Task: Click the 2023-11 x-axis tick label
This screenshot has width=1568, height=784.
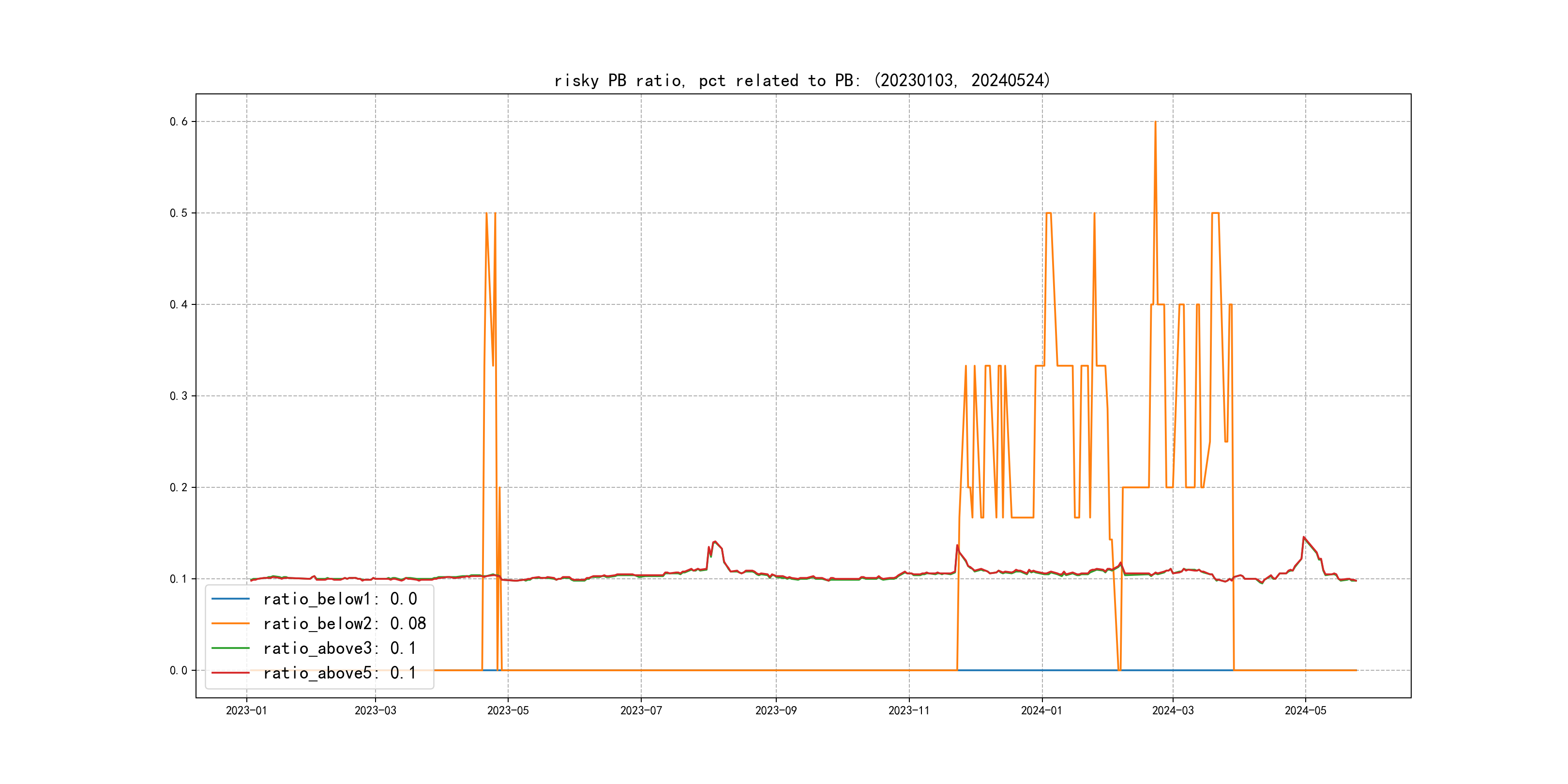Action: pos(909,710)
